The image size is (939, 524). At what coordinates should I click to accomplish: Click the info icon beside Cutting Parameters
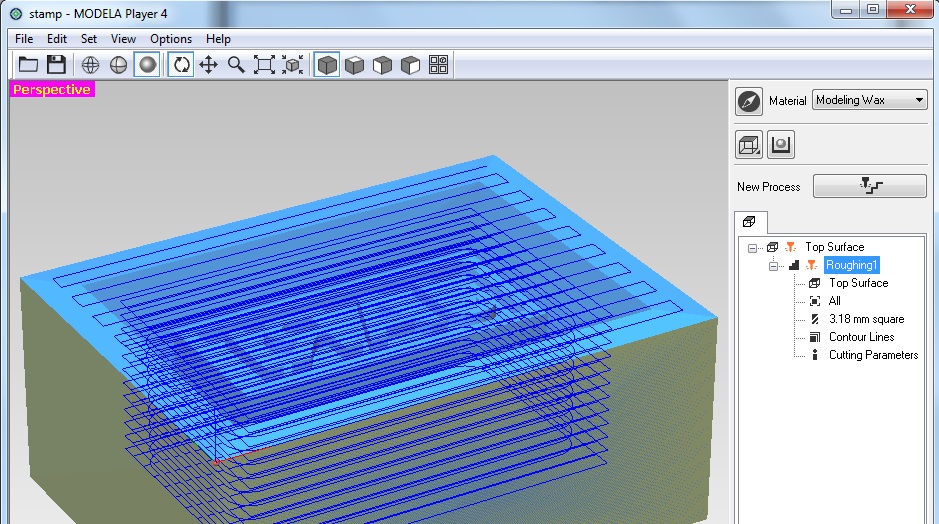pos(814,355)
